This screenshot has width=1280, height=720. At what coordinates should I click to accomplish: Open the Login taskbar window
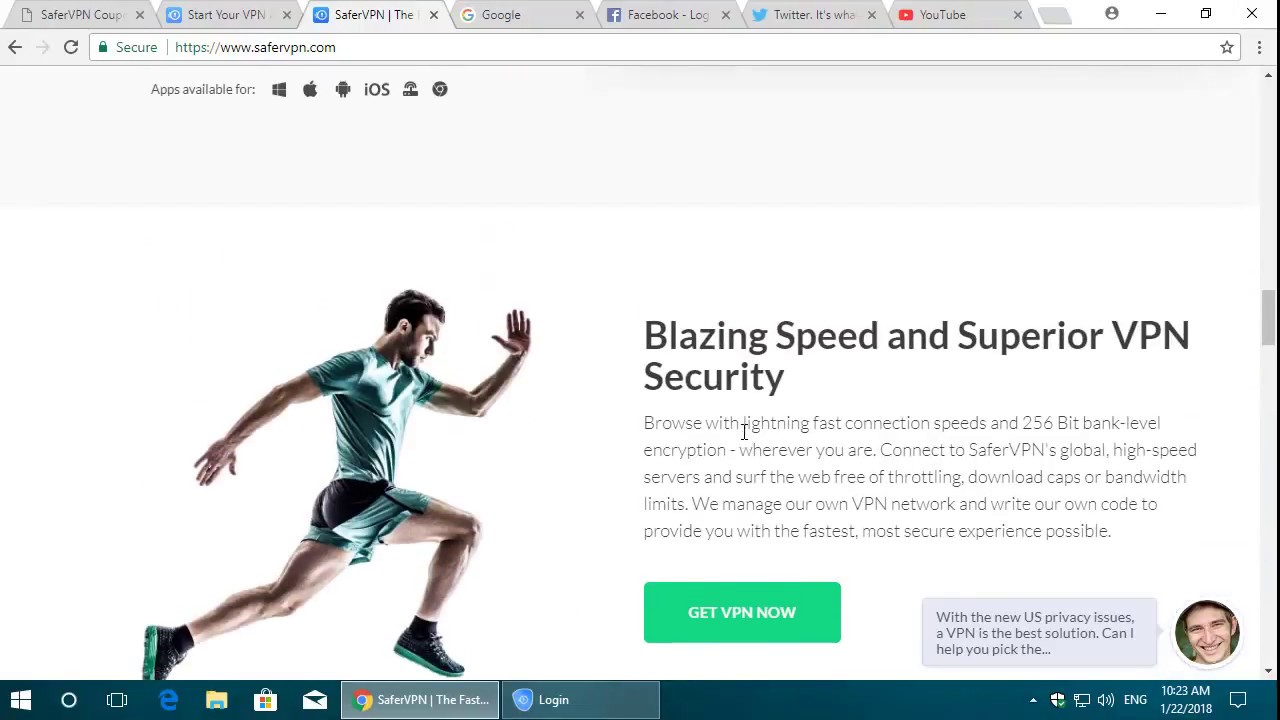(581, 700)
